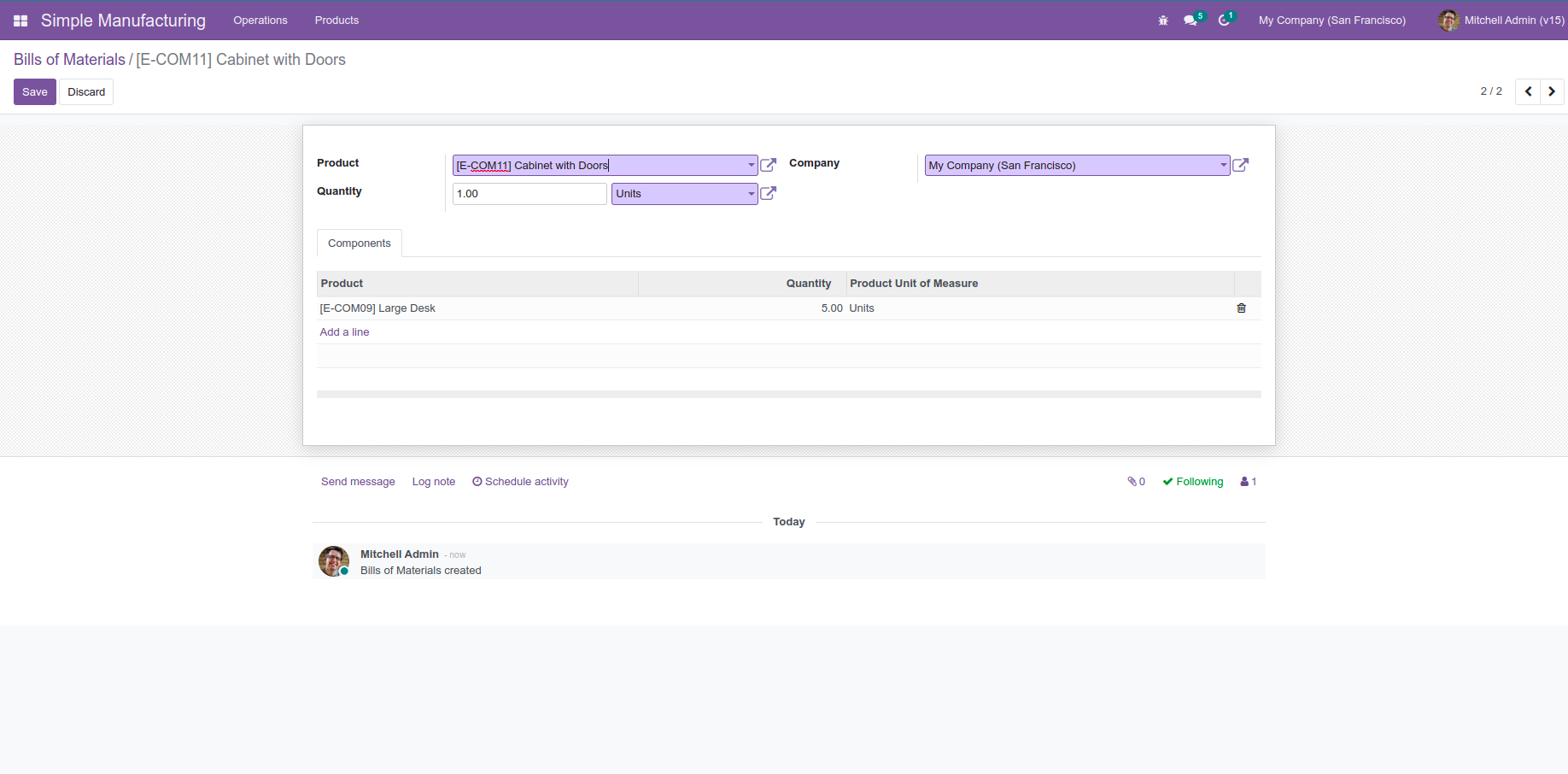Click Send message in chatter
The width and height of the screenshot is (1568, 774).
(x=358, y=482)
